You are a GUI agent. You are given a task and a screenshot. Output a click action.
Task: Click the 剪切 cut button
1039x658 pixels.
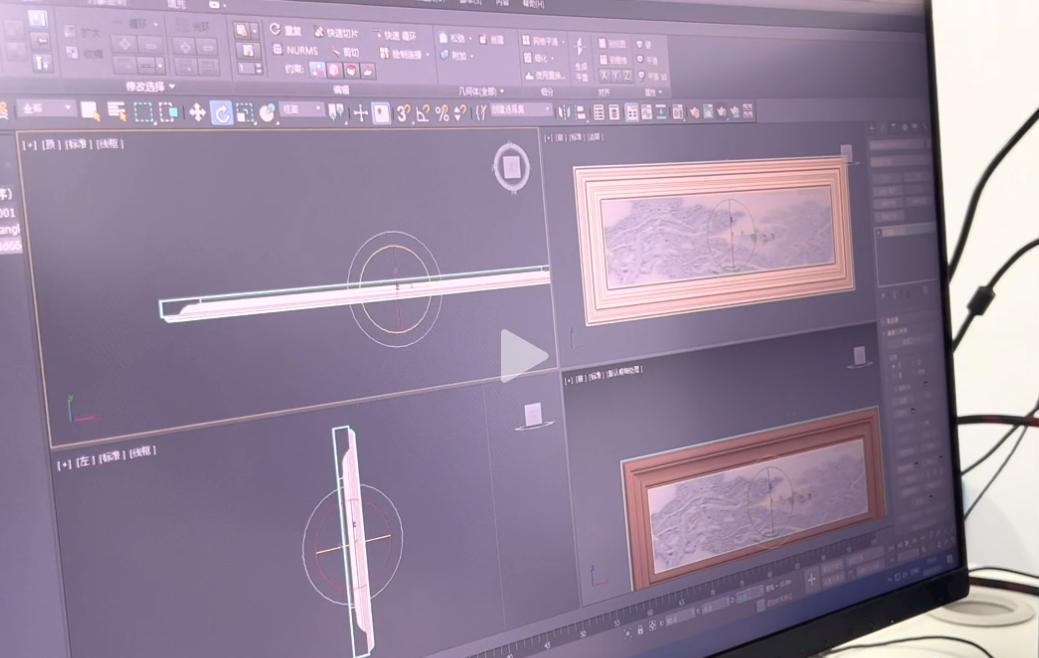point(345,52)
